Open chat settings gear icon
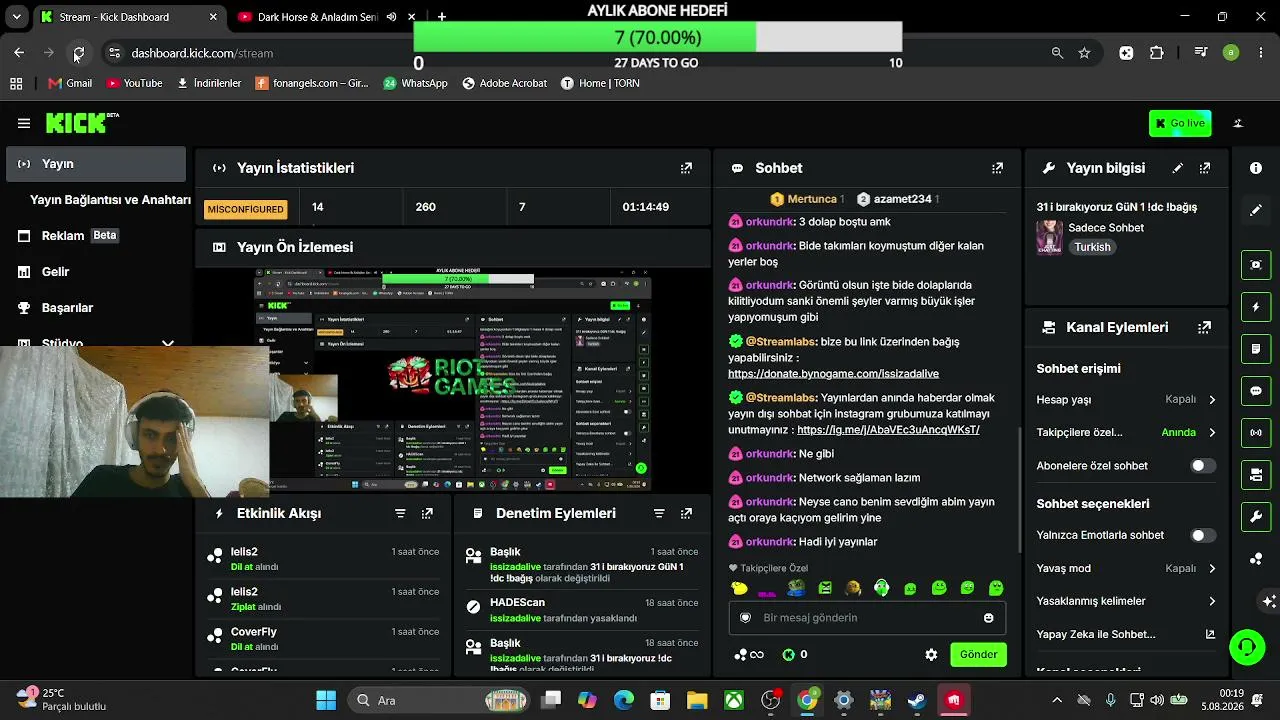Image resolution: width=1280 pixels, height=720 pixels. click(x=931, y=655)
